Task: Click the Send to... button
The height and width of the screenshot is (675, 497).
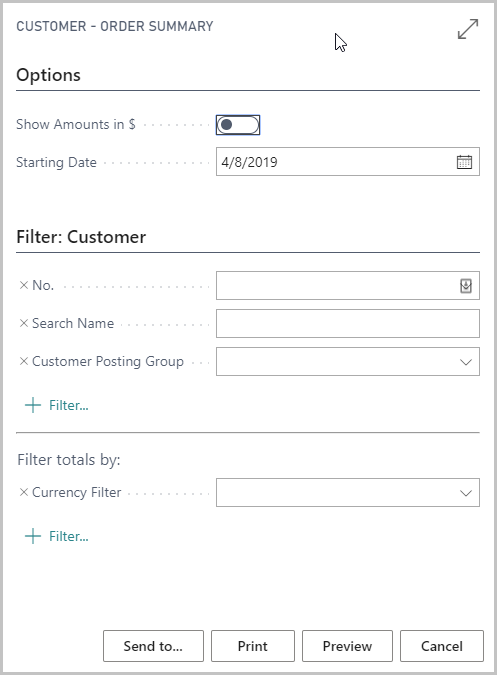Action: [153, 646]
